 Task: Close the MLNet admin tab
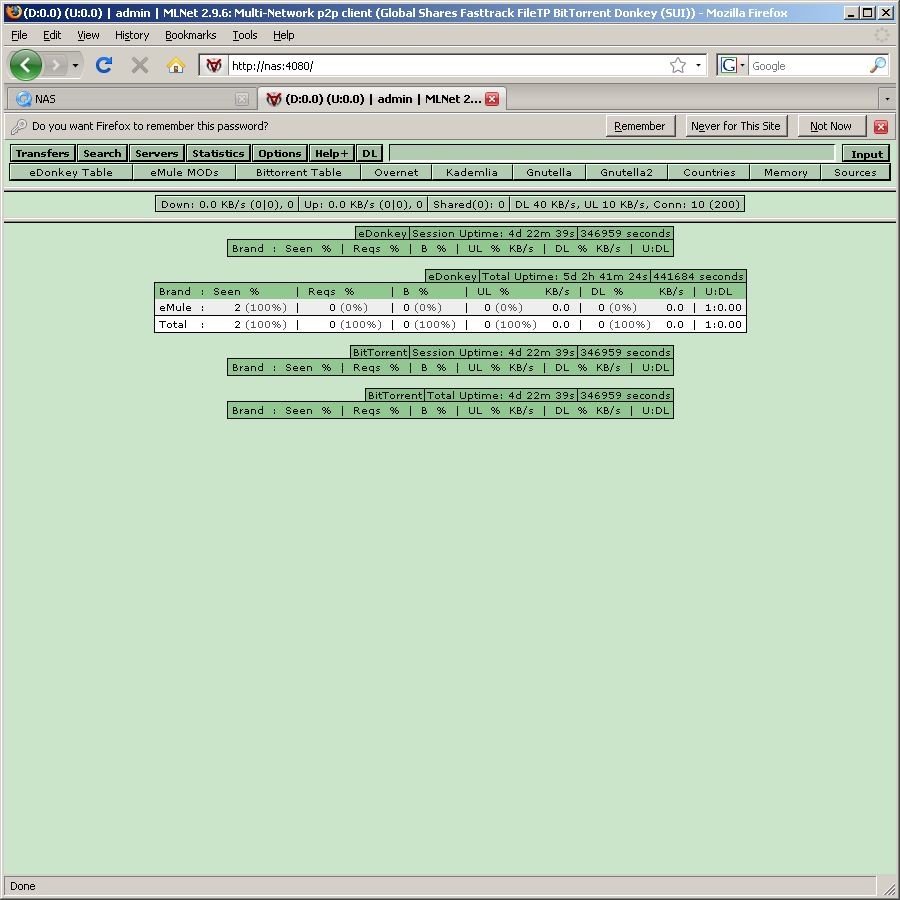pyautogui.click(x=492, y=99)
